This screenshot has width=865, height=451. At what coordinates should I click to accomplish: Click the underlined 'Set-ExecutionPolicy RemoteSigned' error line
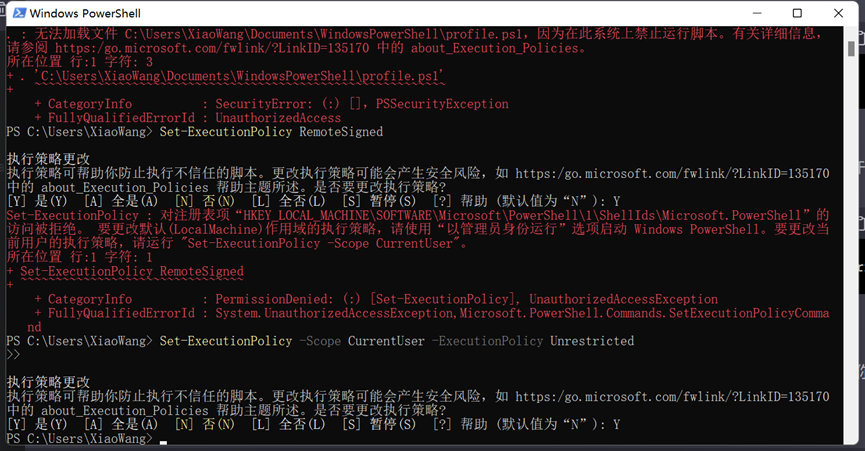pyautogui.click(x=132, y=271)
